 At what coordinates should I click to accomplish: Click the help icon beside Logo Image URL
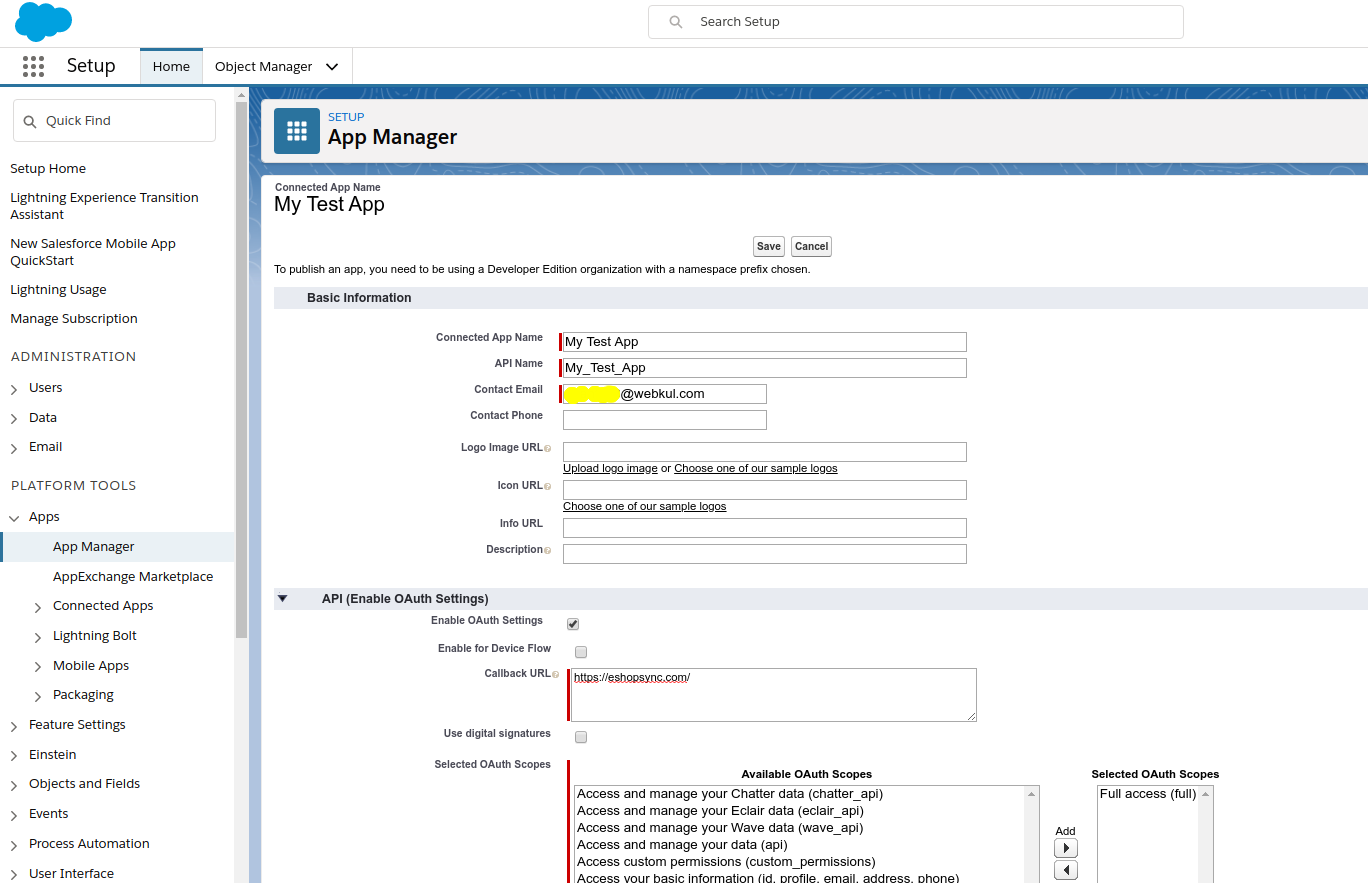pos(547,449)
